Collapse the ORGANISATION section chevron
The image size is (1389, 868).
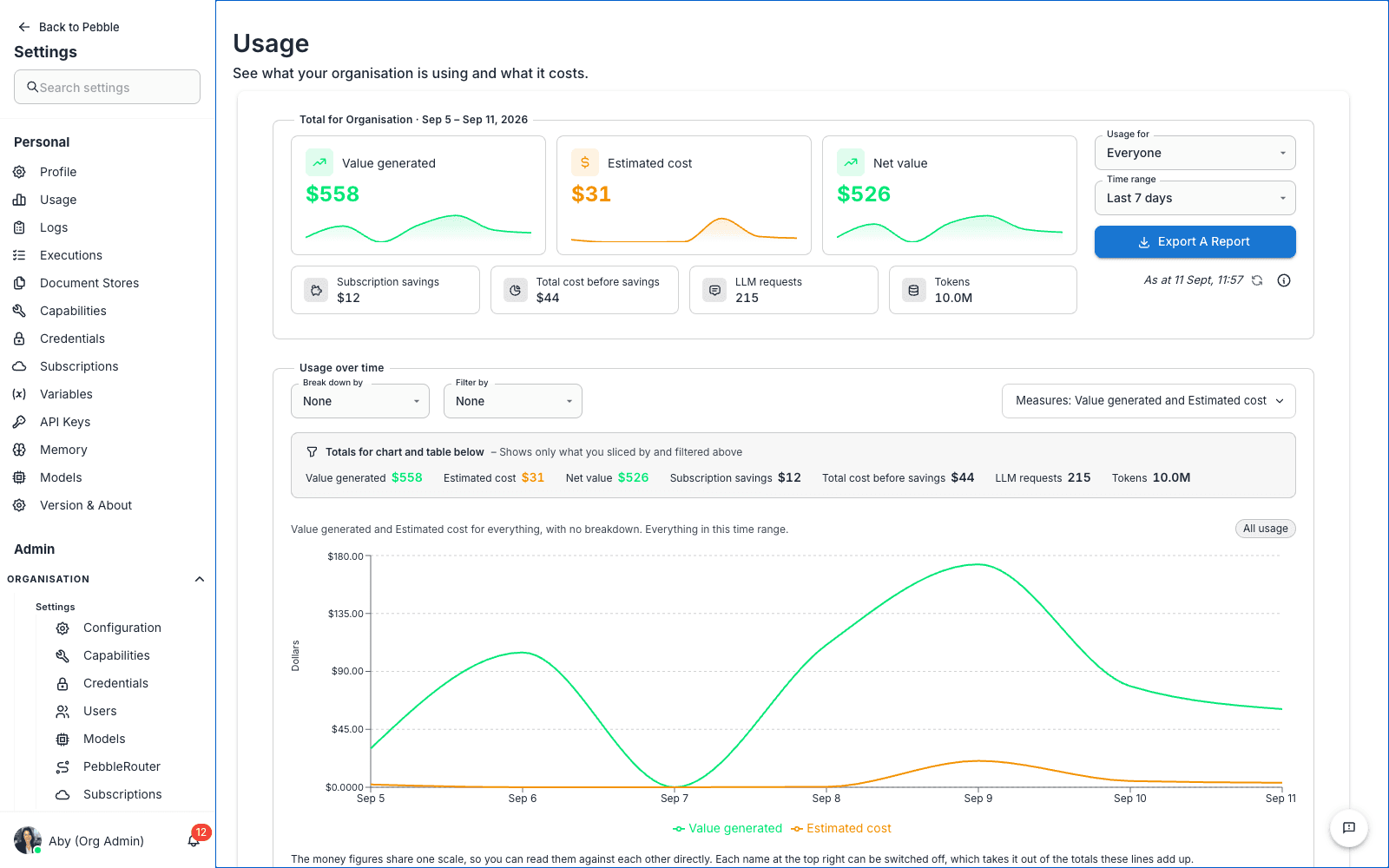point(200,579)
